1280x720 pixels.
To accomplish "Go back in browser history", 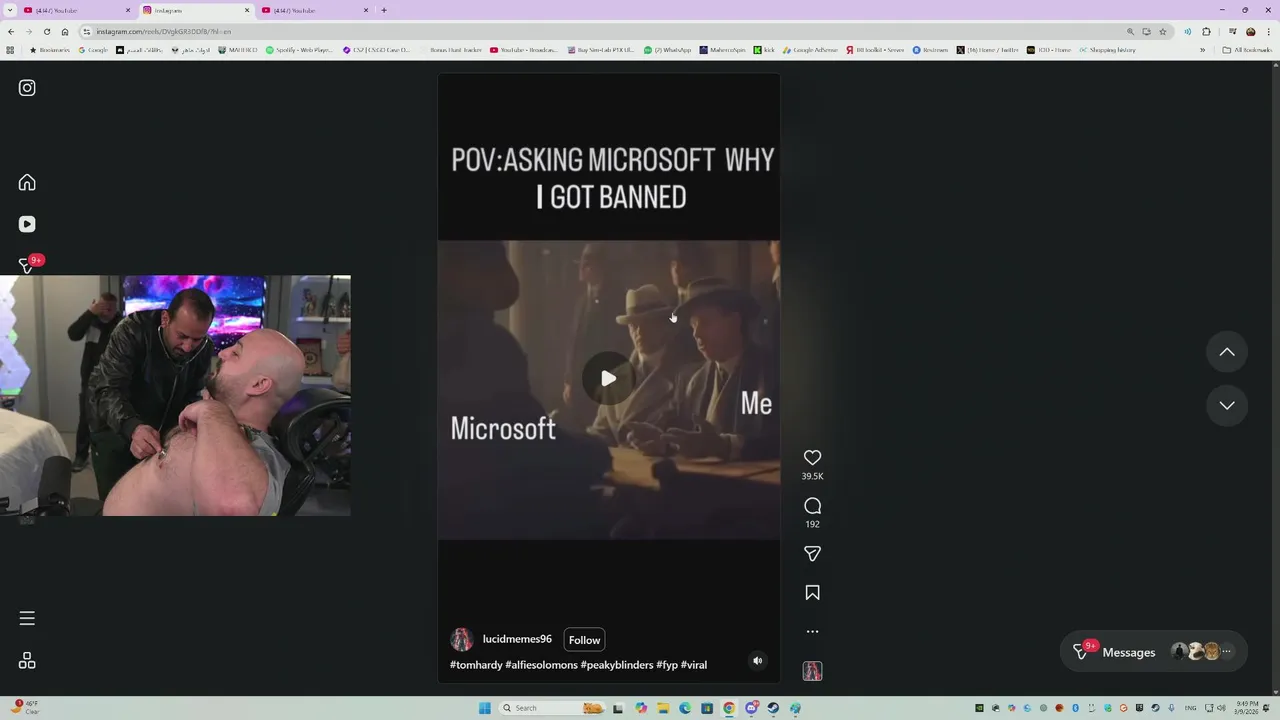I will click(x=10, y=31).
